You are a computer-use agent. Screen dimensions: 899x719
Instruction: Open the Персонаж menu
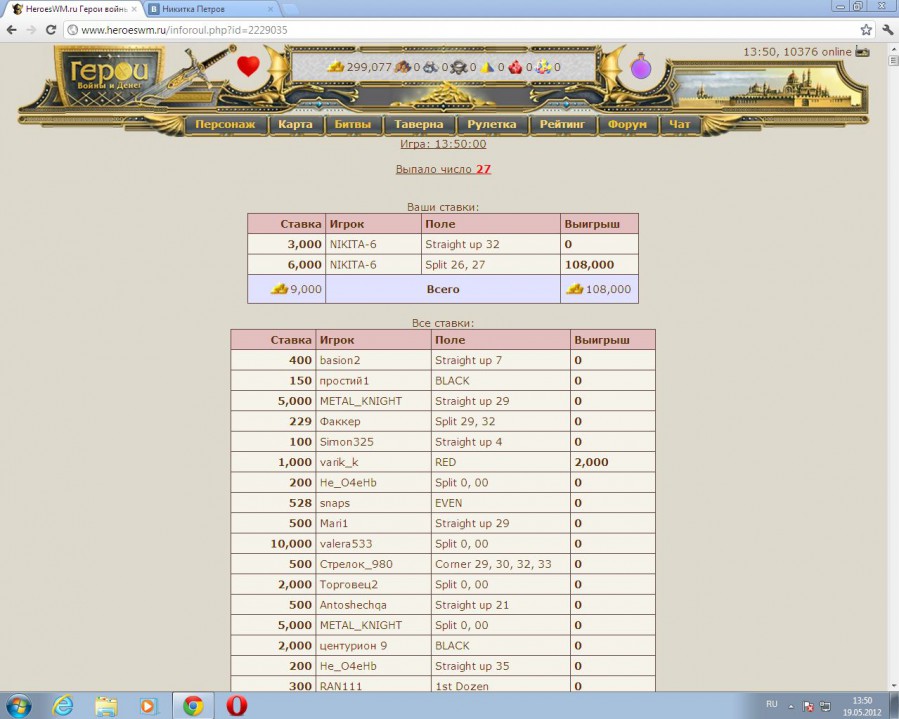coord(226,125)
